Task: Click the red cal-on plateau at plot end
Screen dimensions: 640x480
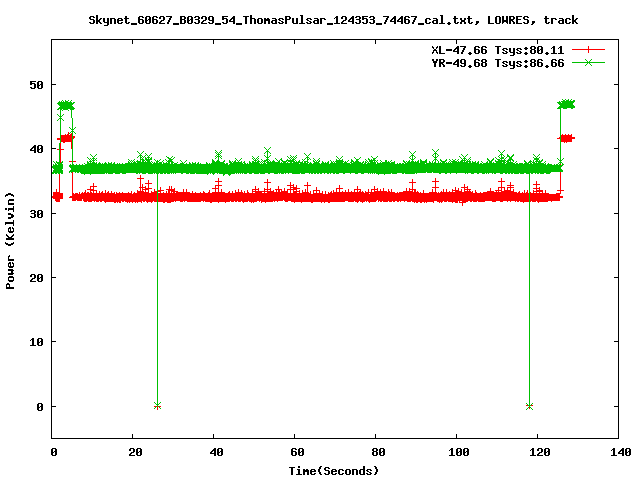Action: pyautogui.click(x=567, y=138)
